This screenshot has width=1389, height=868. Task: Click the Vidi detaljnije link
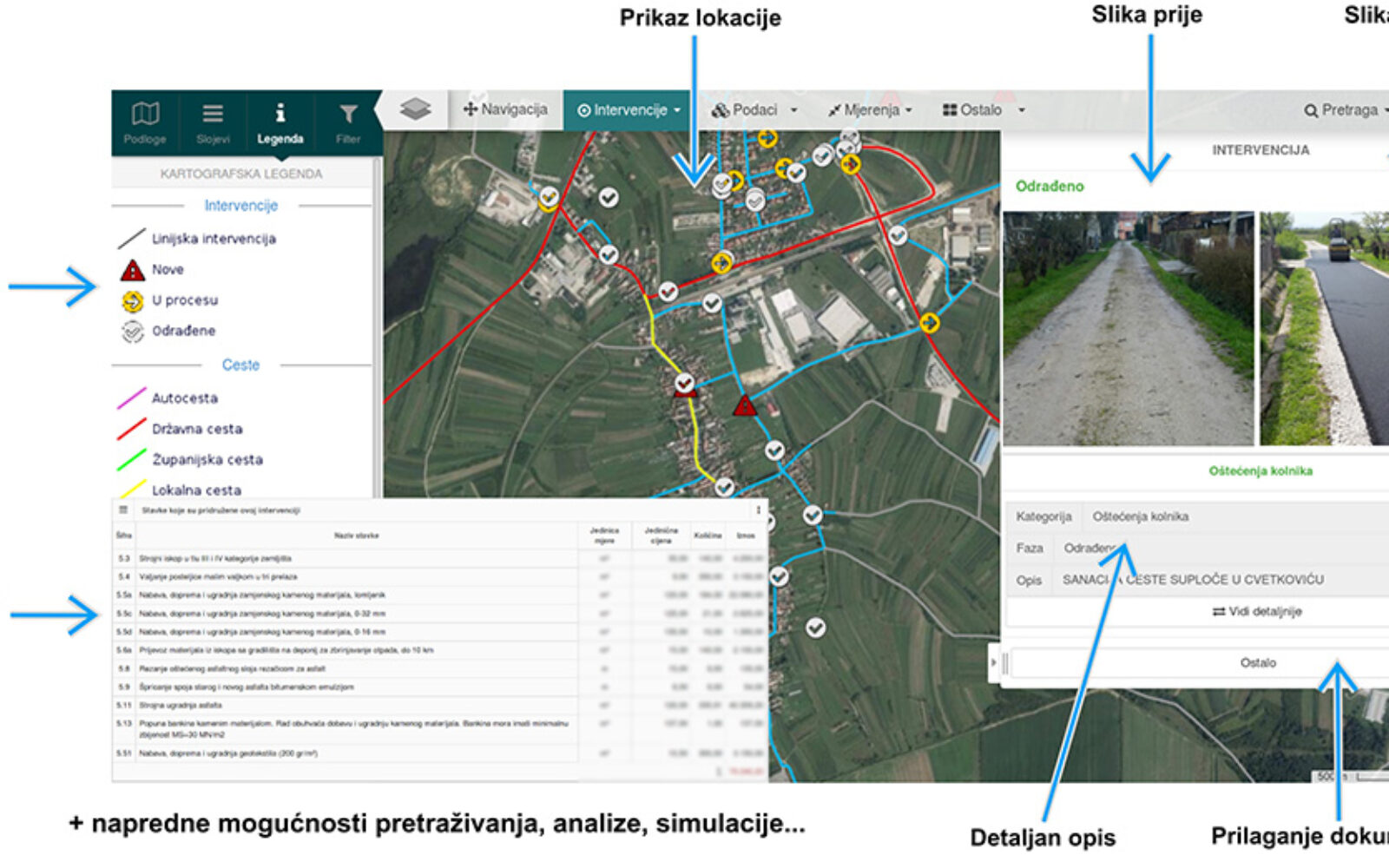point(1257,611)
